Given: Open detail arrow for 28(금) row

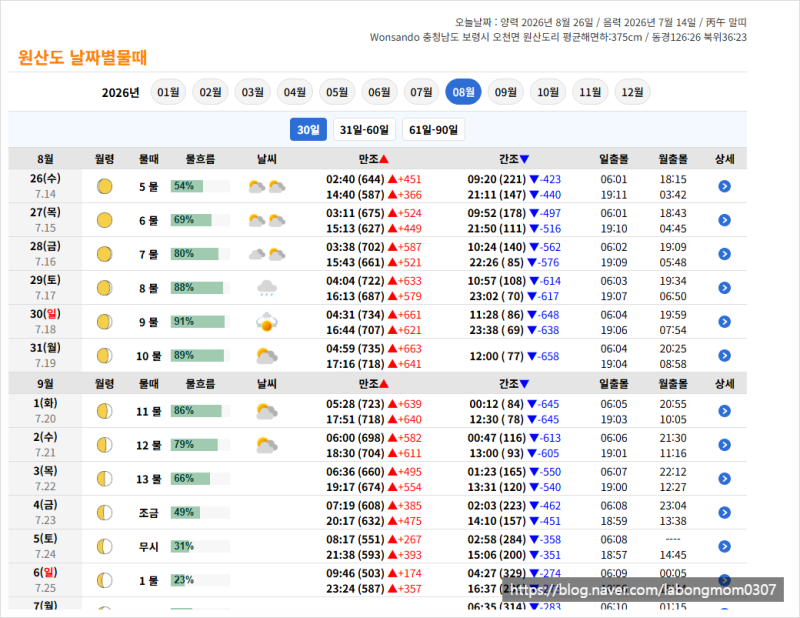Looking at the screenshot, I should [x=724, y=254].
